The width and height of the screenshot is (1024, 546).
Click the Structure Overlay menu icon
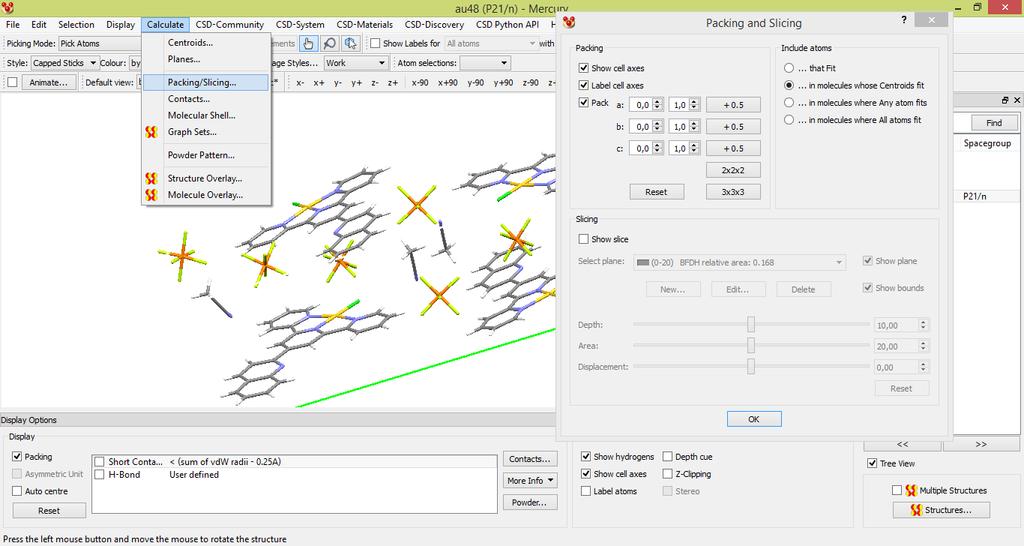[x=152, y=178]
